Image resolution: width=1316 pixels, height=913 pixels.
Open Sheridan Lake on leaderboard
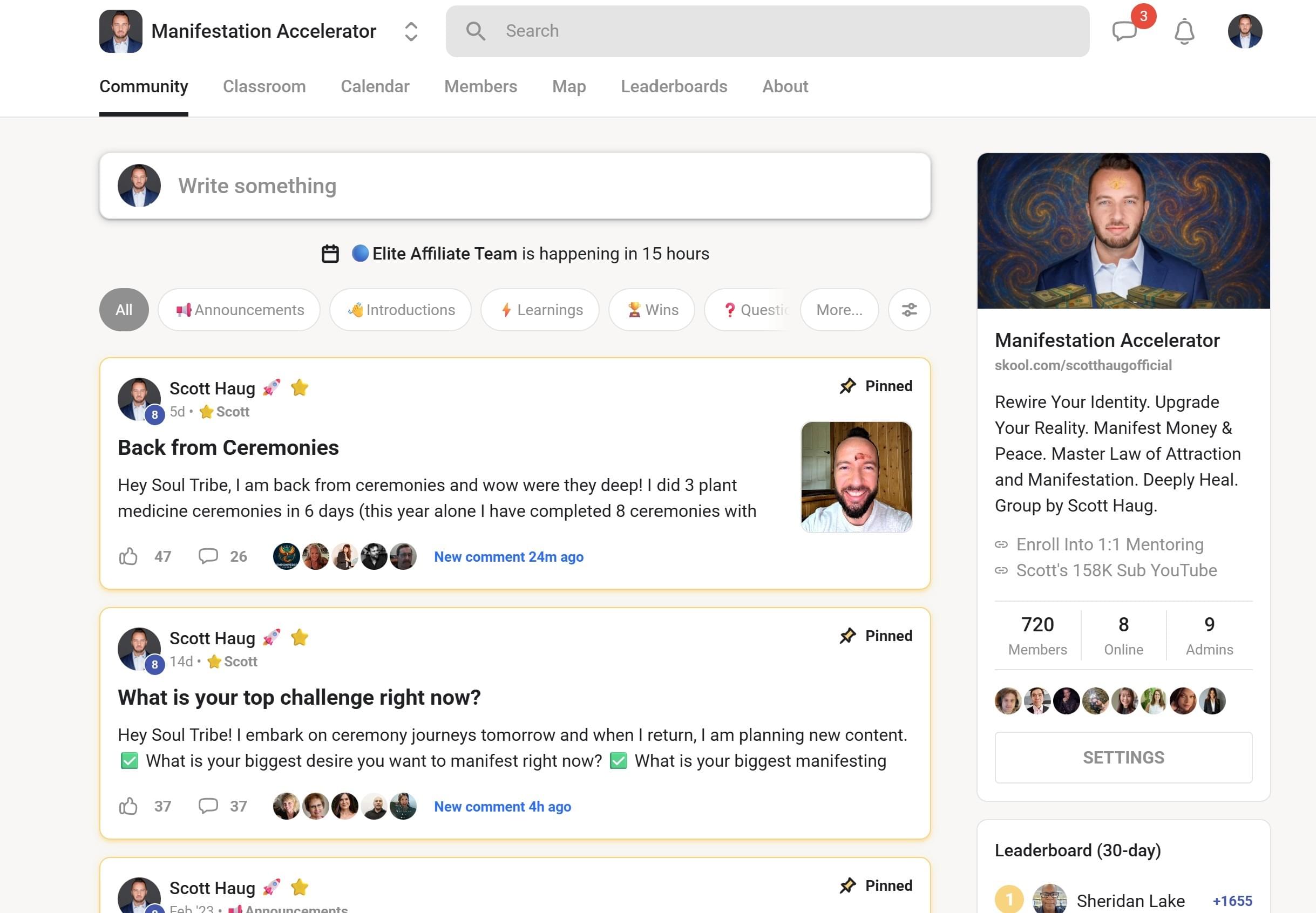tap(1131, 901)
